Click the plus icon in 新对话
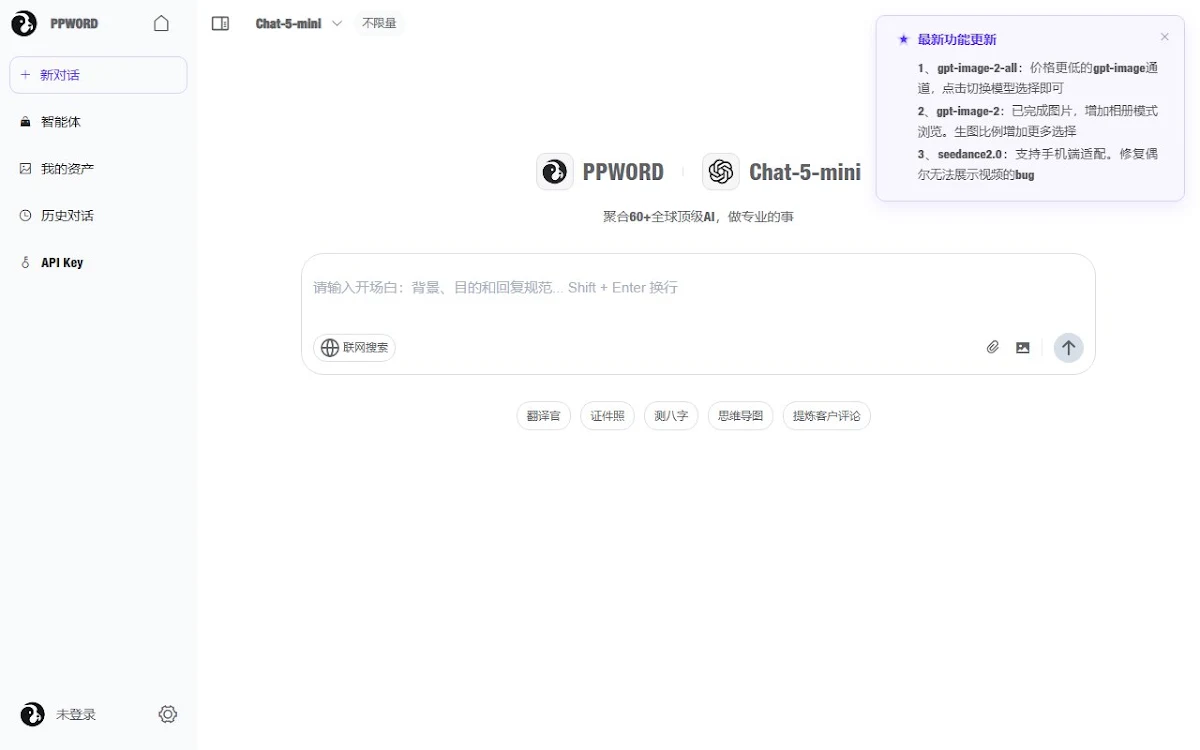The image size is (1200, 750). pos(26,75)
